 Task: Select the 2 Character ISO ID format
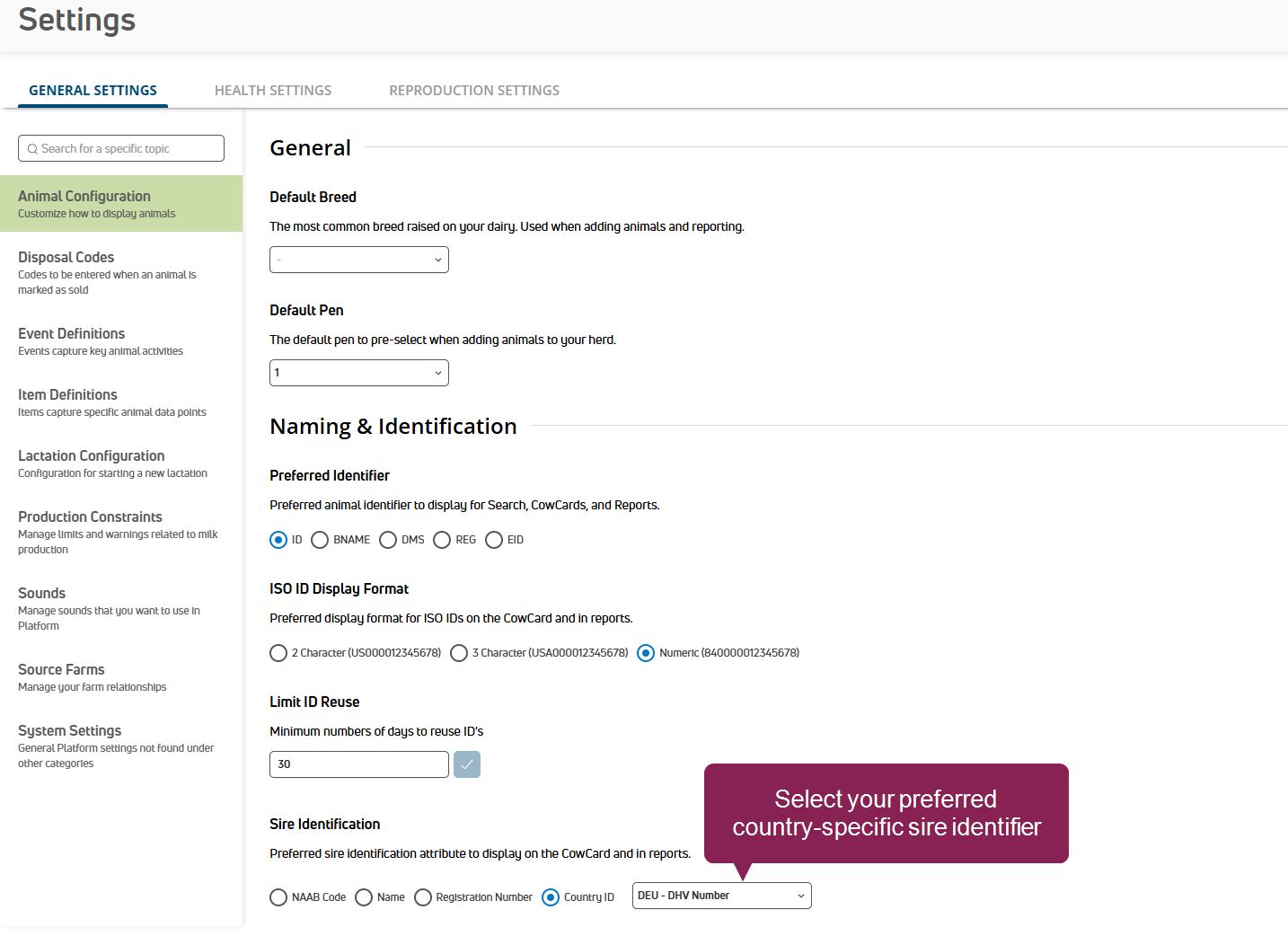(278, 653)
